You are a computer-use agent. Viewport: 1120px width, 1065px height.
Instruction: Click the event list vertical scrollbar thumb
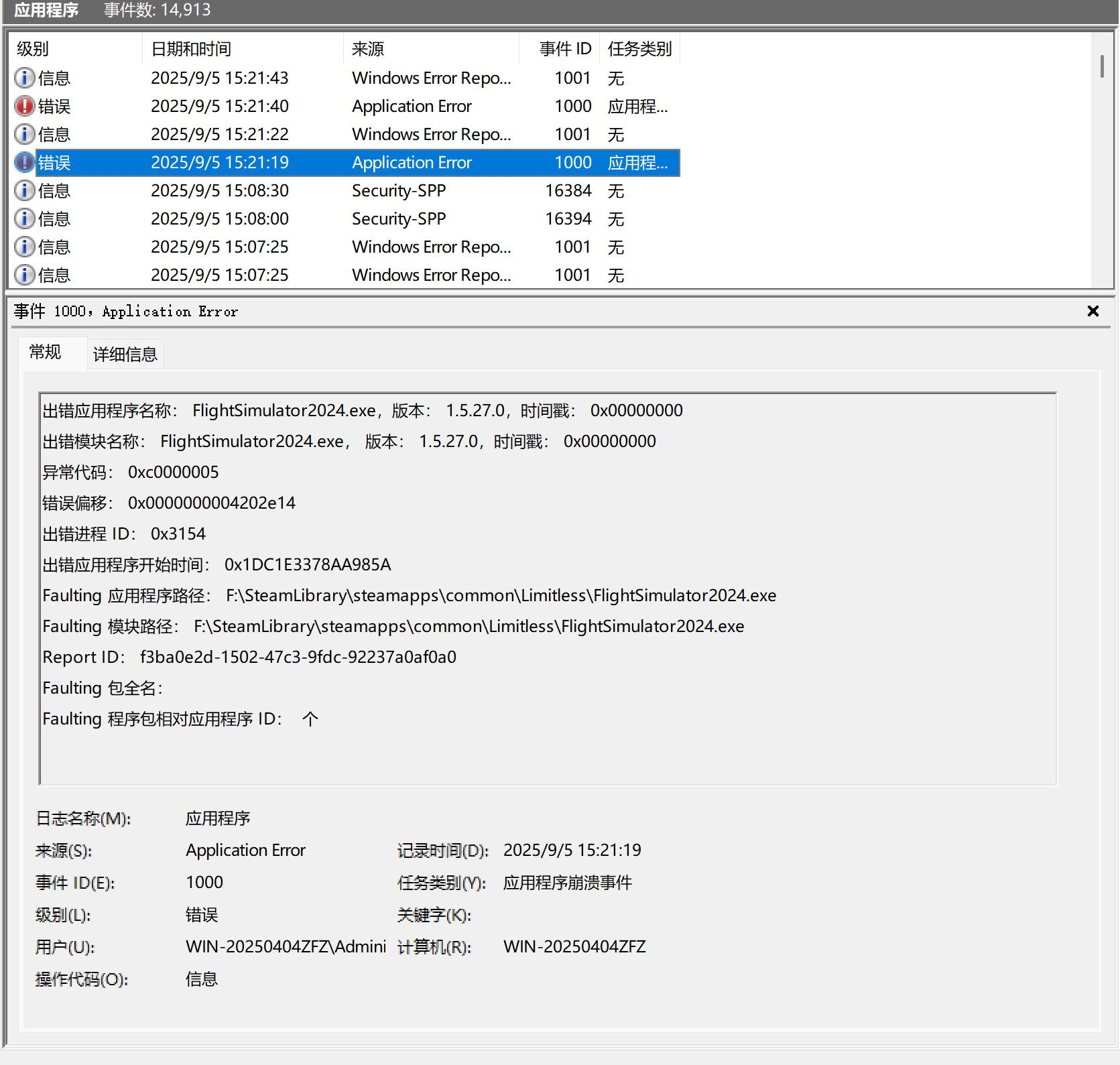pyautogui.click(x=1102, y=66)
